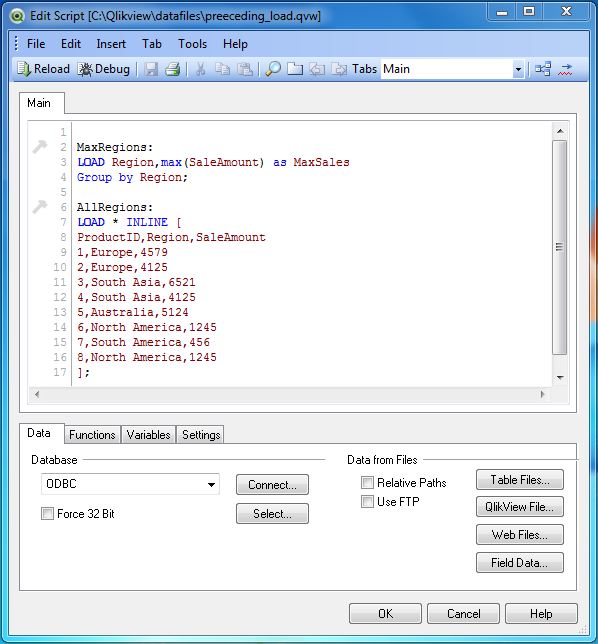Confirm with the OK button
This screenshot has width=598, height=644.
click(x=385, y=614)
